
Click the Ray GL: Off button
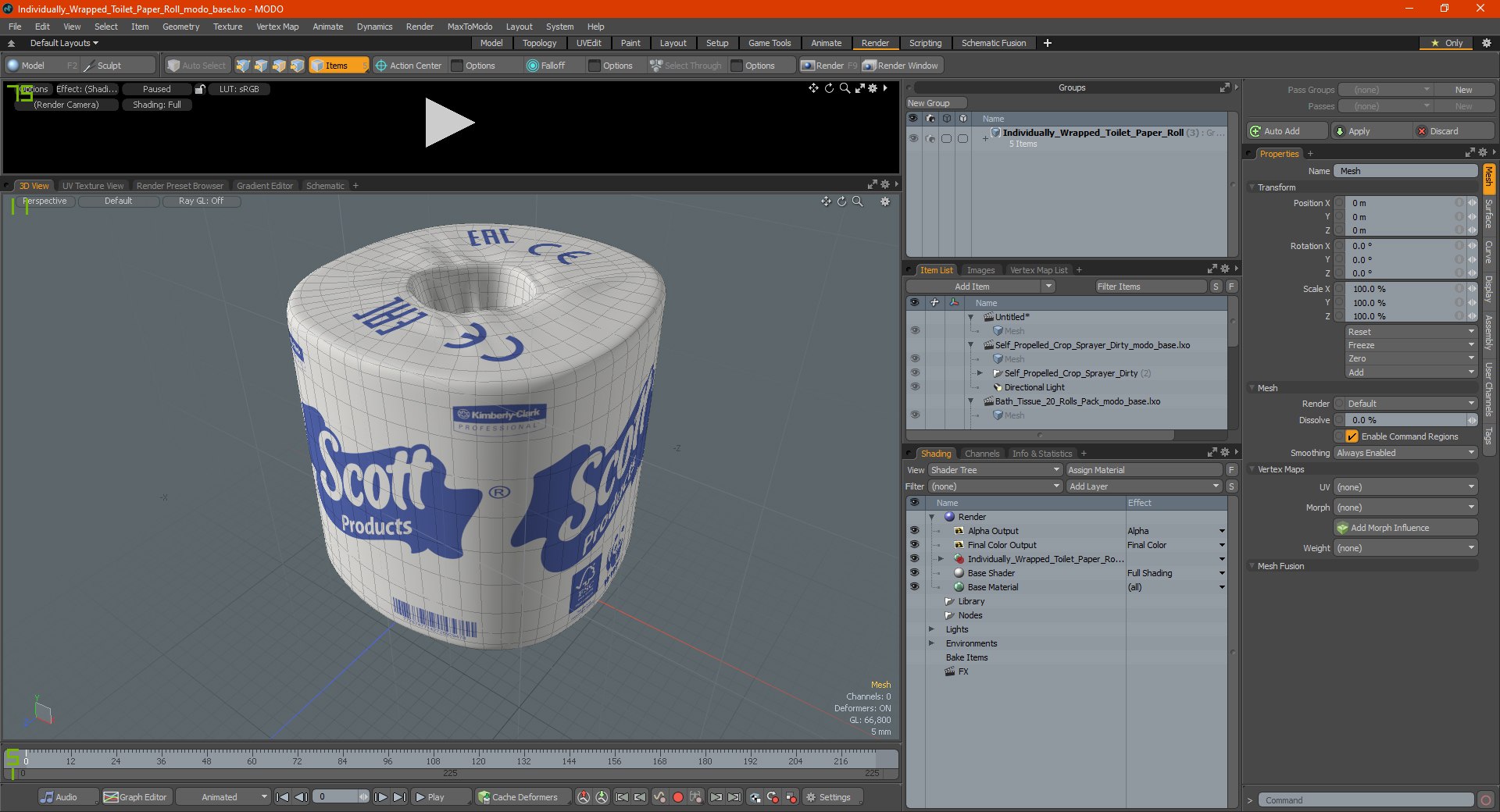pyautogui.click(x=201, y=201)
